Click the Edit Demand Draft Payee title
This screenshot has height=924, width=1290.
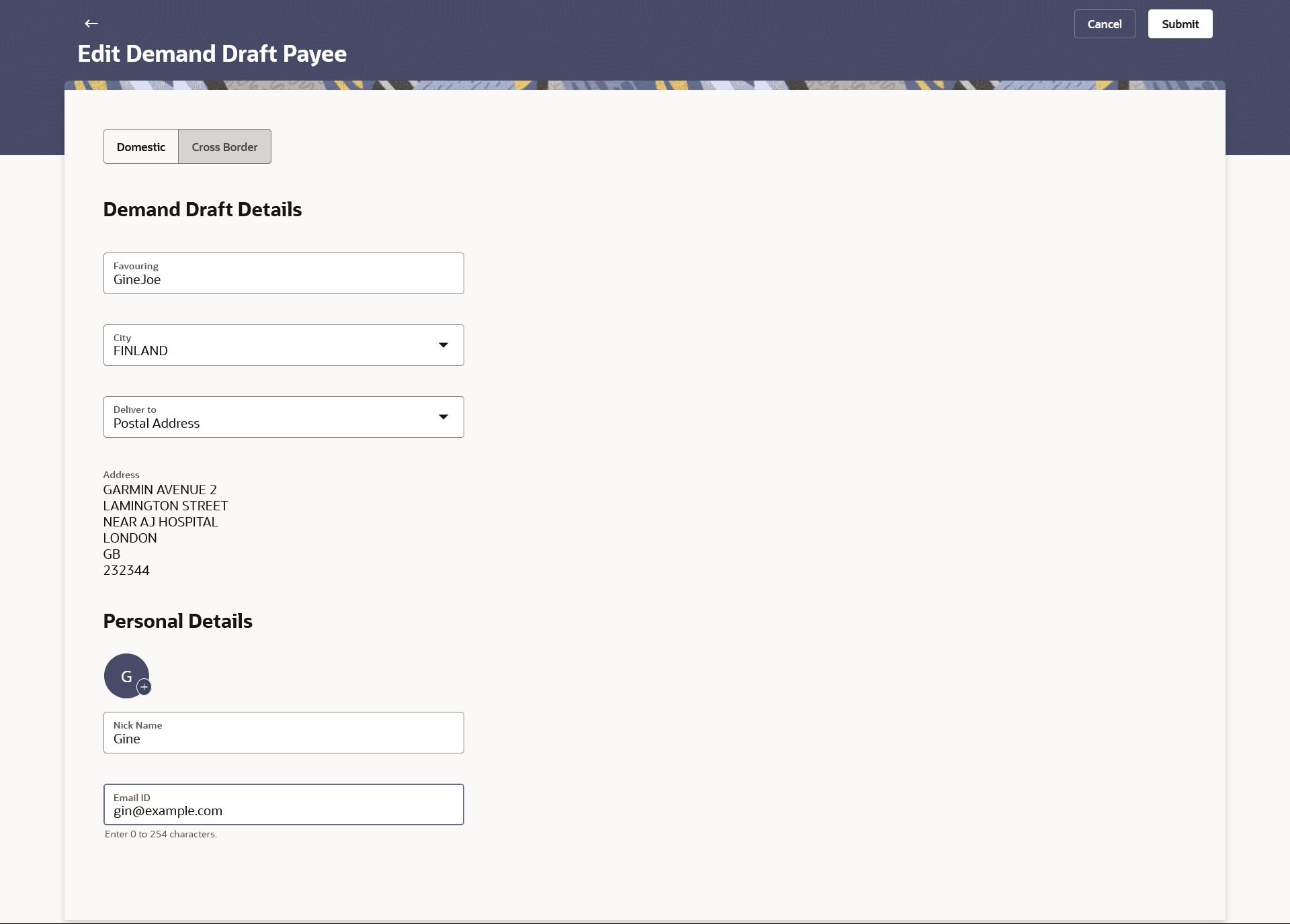[x=212, y=54]
